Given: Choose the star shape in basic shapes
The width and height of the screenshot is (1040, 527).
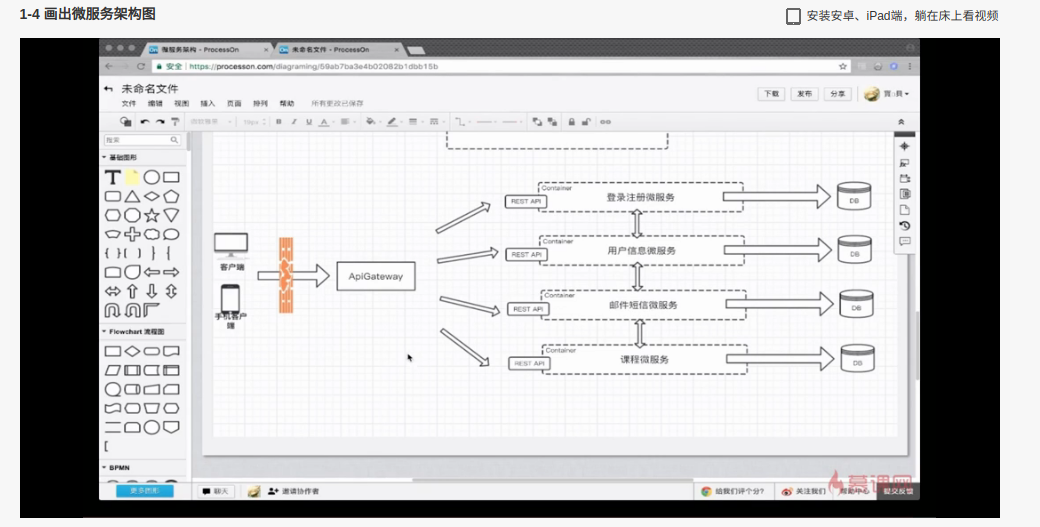Looking at the screenshot, I should [152, 215].
